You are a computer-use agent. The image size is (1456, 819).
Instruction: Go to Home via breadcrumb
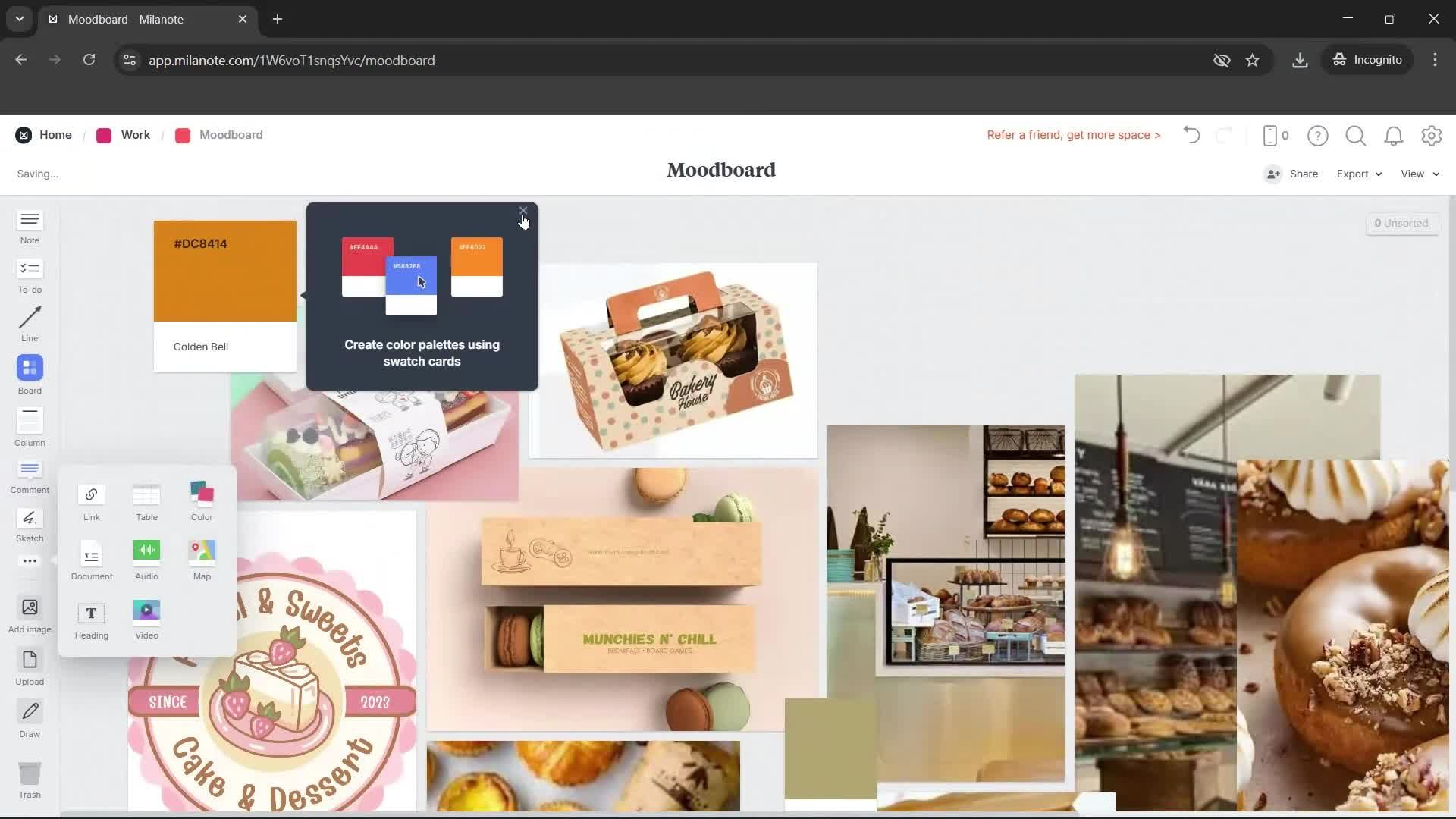click(x=55, y=134)
